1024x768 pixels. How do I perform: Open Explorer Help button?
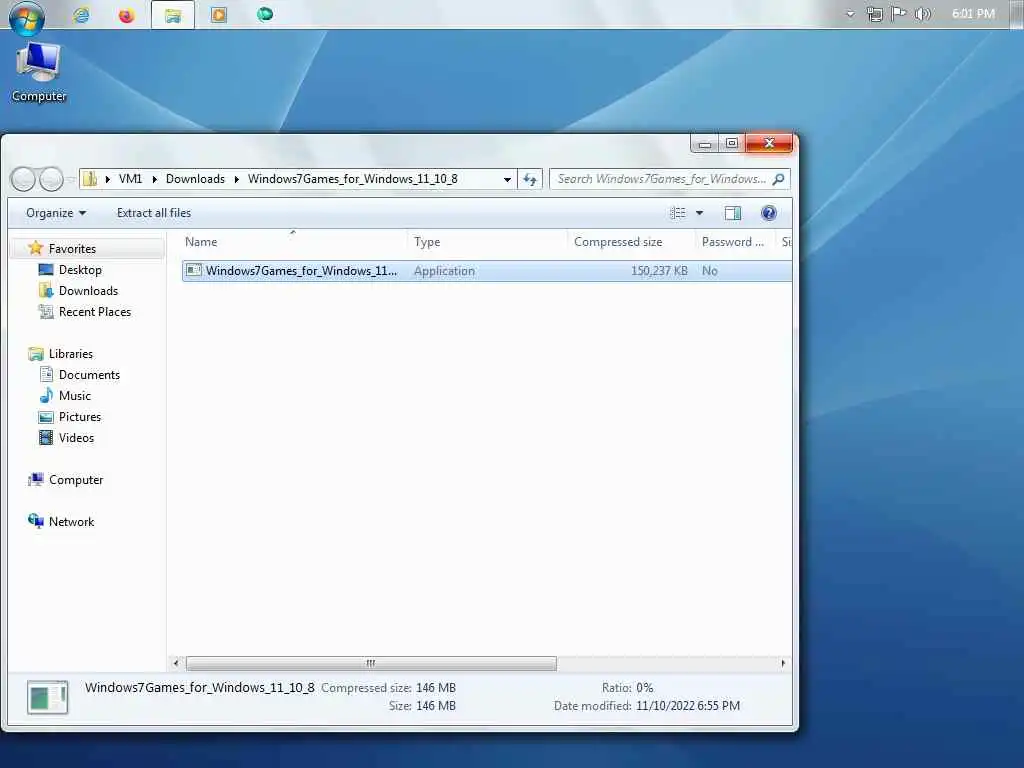point(769,213)
